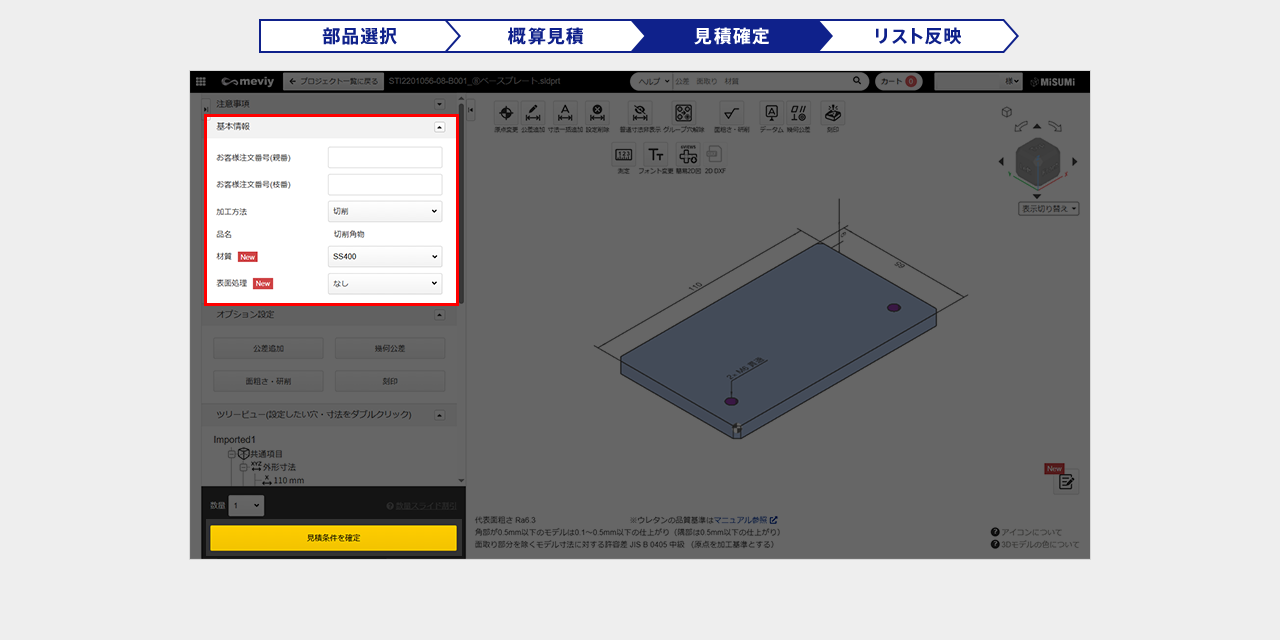Open the 材質 SS400 dropdown

(385, 257)
